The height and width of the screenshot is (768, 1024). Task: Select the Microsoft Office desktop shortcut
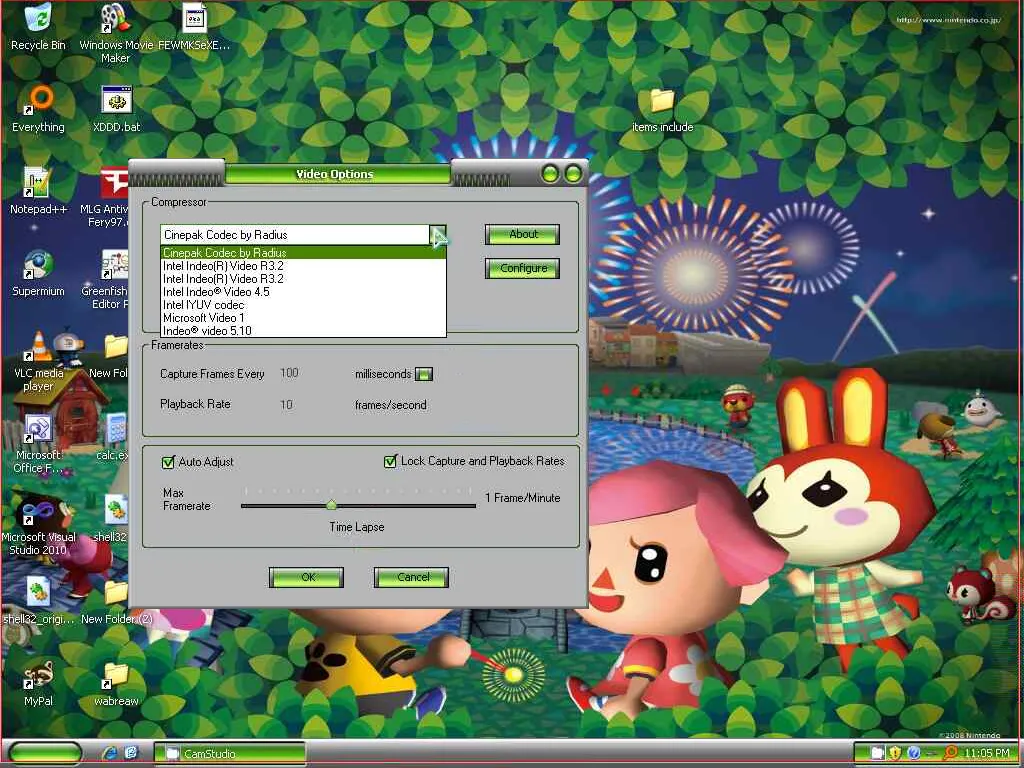(x=38, y=444)
